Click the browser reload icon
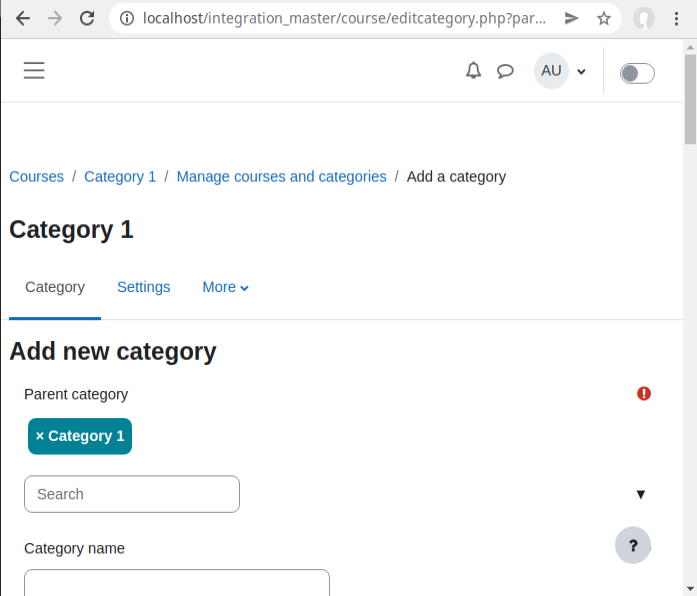The image size is (697, 596). (87, 18)
